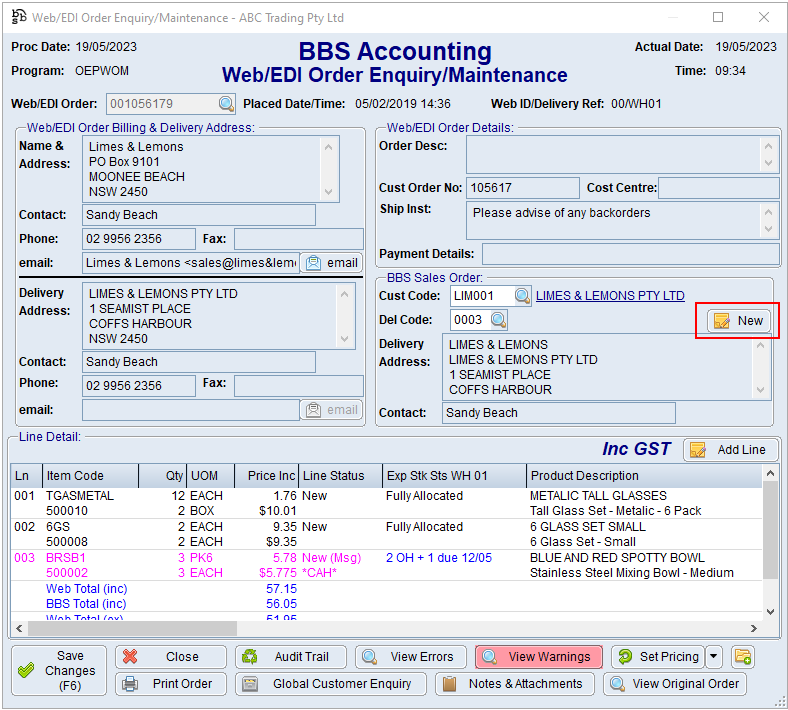Image resolution: width=788 pixels, height=710 pixels.
Task: Print the order
Action: coord(171,684)
